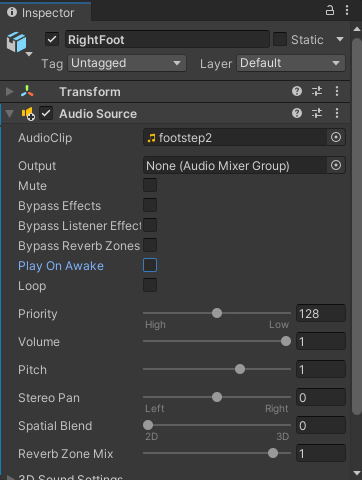
Task: Click the Inspector lock icon
Action: pos(330,10)
